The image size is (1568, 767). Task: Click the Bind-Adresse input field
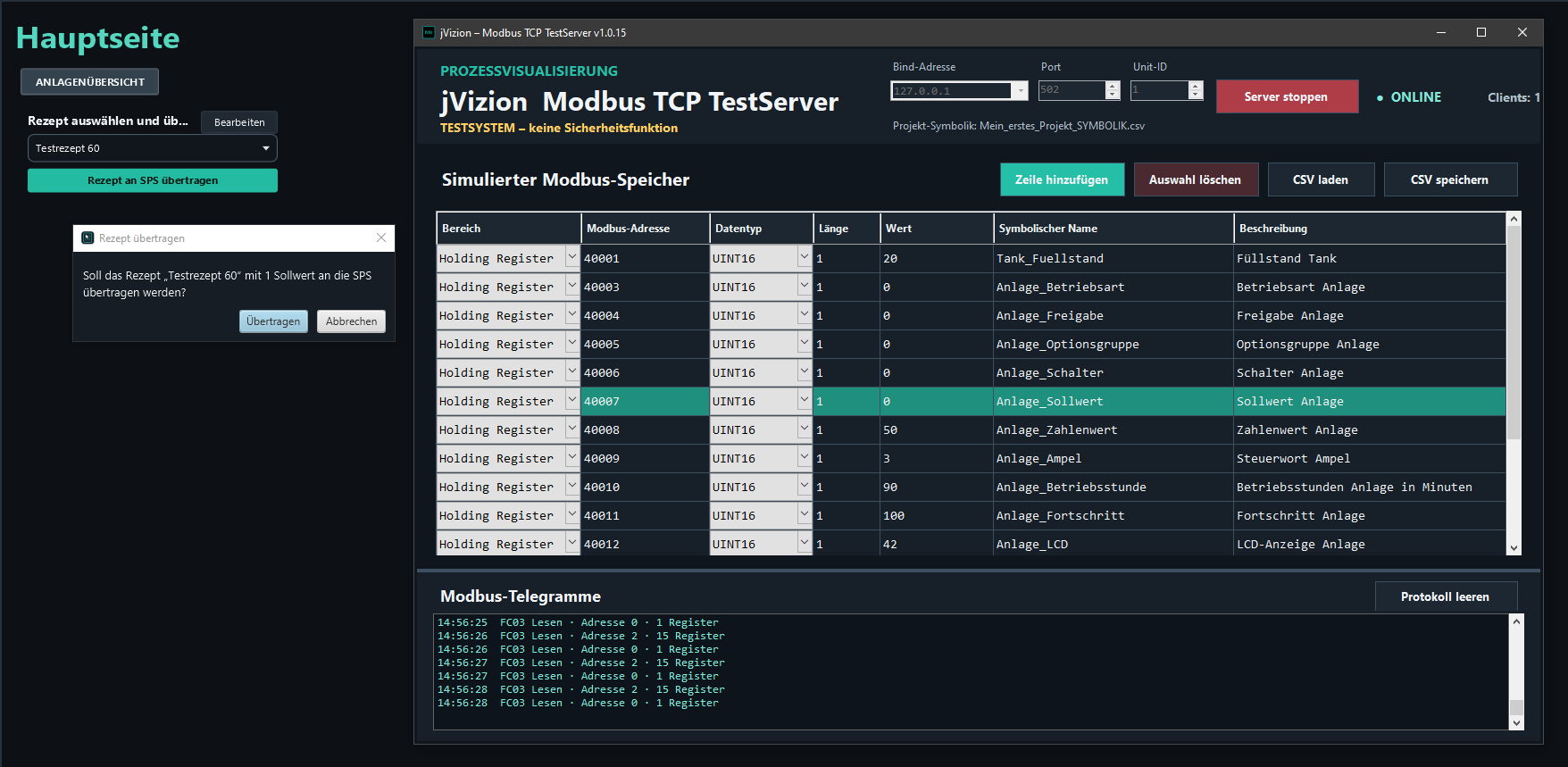point(951,91)
